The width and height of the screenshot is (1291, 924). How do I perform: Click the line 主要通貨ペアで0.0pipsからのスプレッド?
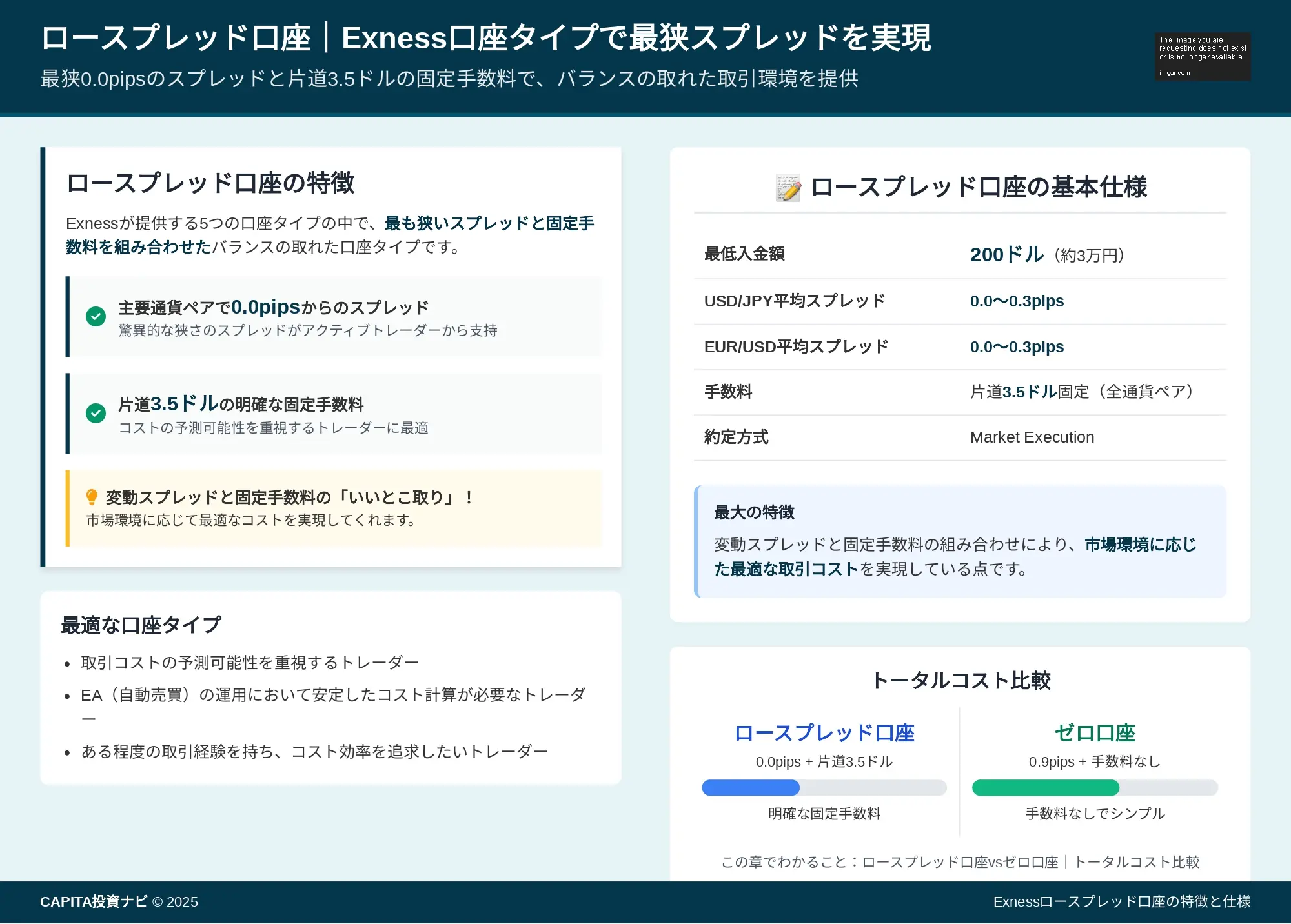point(274,307)
